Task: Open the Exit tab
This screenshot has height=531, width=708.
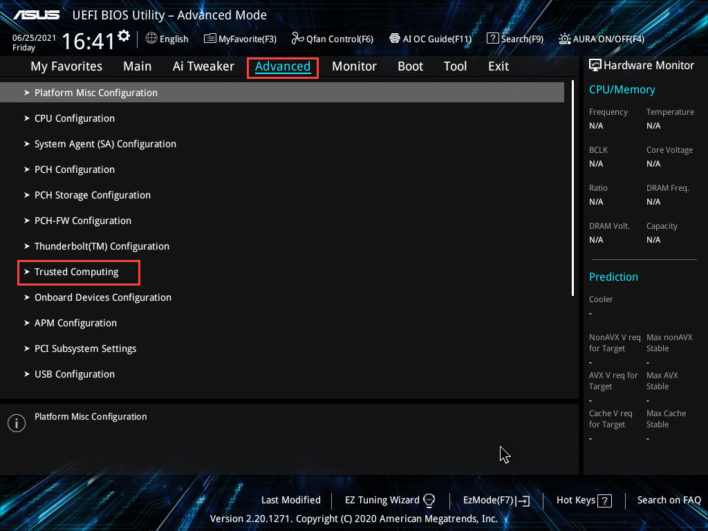Action: point(498,66)
